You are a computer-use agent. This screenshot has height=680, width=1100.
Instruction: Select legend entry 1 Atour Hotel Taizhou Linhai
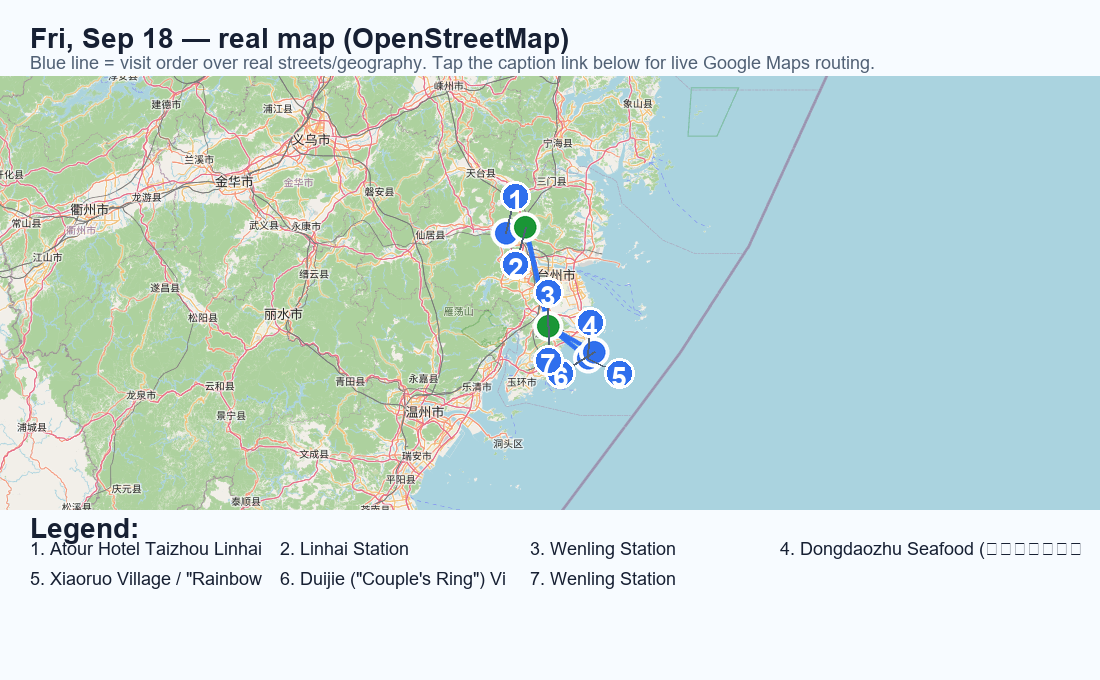[x=146, y=549]
